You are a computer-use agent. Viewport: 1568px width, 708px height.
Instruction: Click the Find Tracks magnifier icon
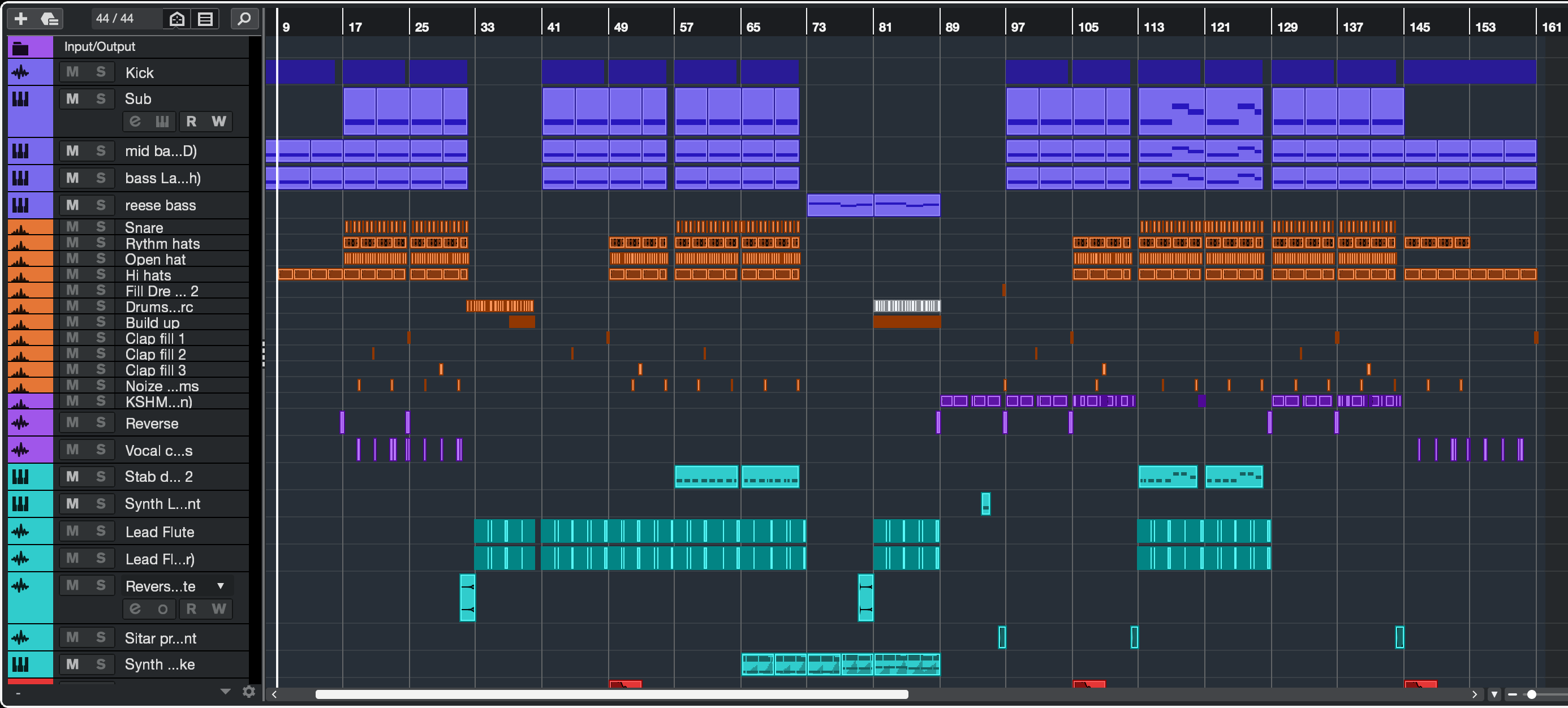click(x=245, y=19)
